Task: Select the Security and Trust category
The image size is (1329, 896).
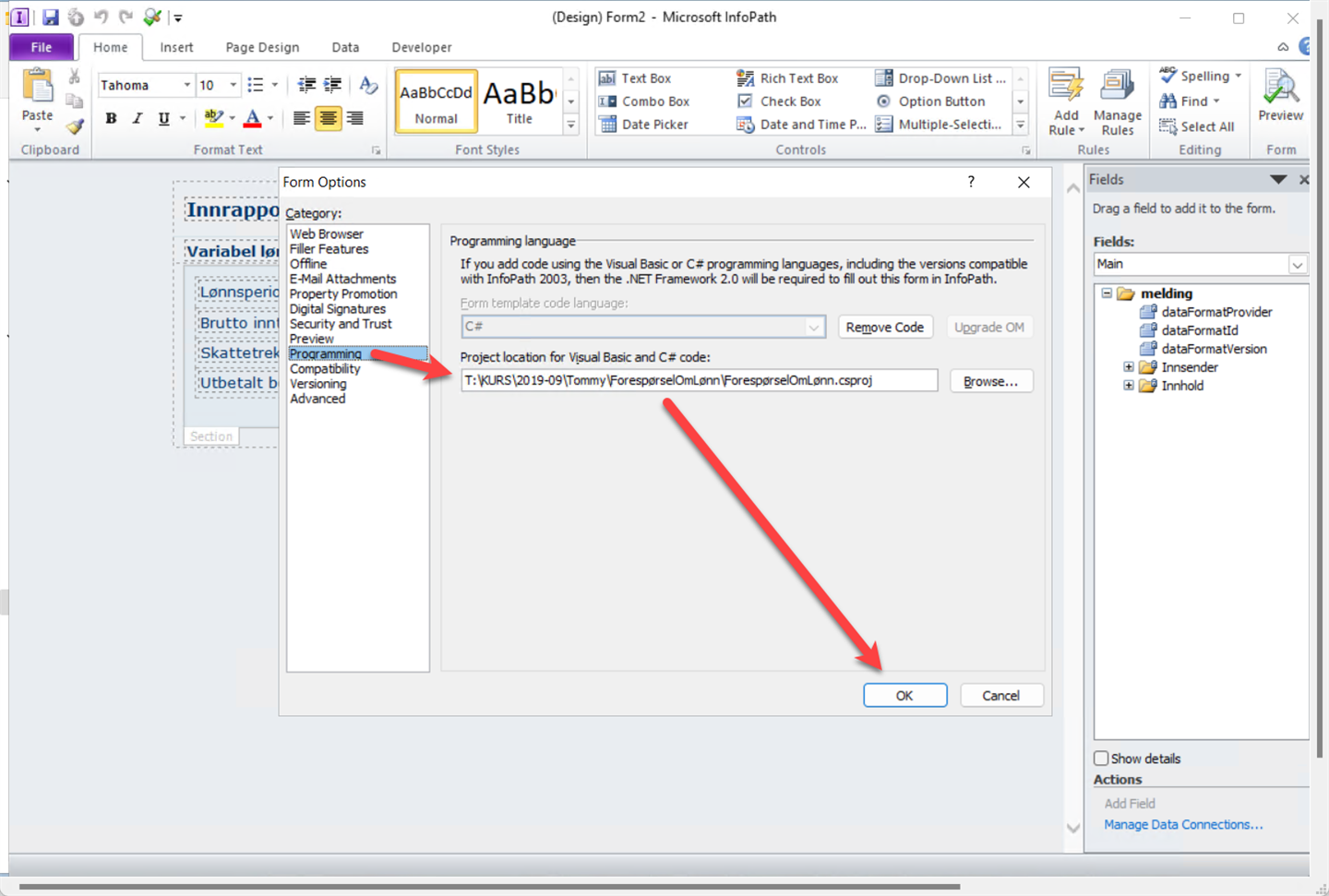Action: point(341,324)
